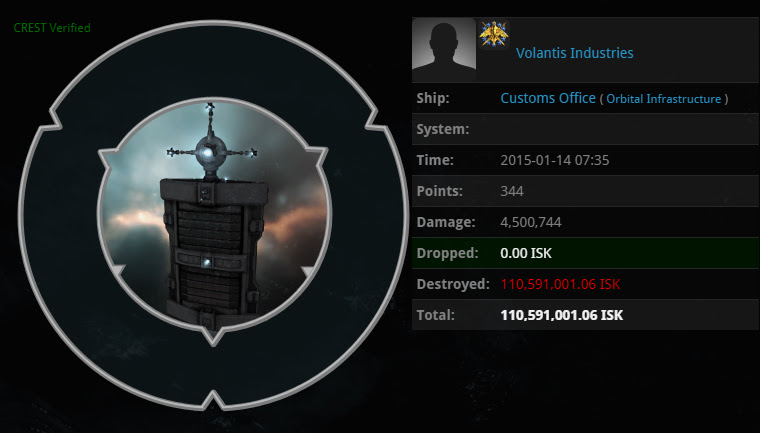The width and height of the screenshot is (760, 433).
Task: Click the Damage: row label
Action: 446,223
